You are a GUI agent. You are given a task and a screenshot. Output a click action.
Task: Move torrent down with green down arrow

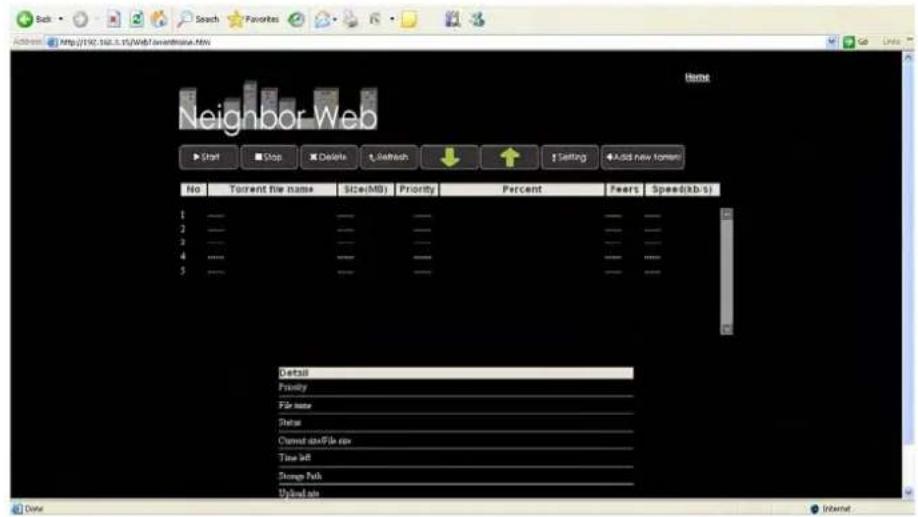click(450, 157)
